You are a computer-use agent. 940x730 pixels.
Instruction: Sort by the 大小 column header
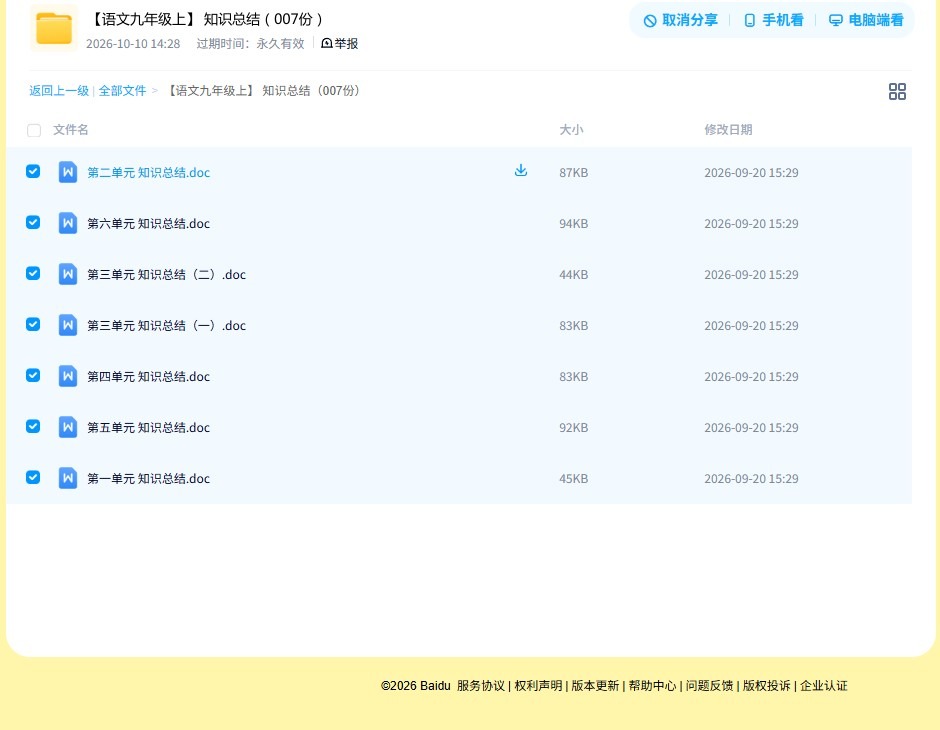571,129
